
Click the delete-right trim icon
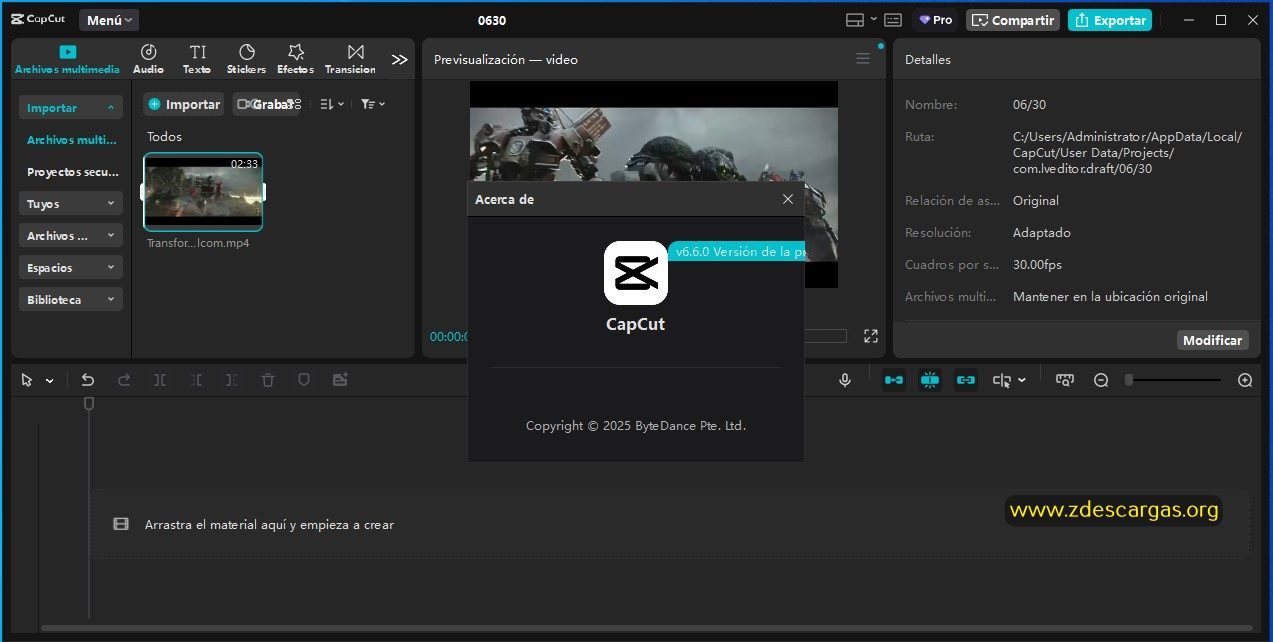click(232, 380)
